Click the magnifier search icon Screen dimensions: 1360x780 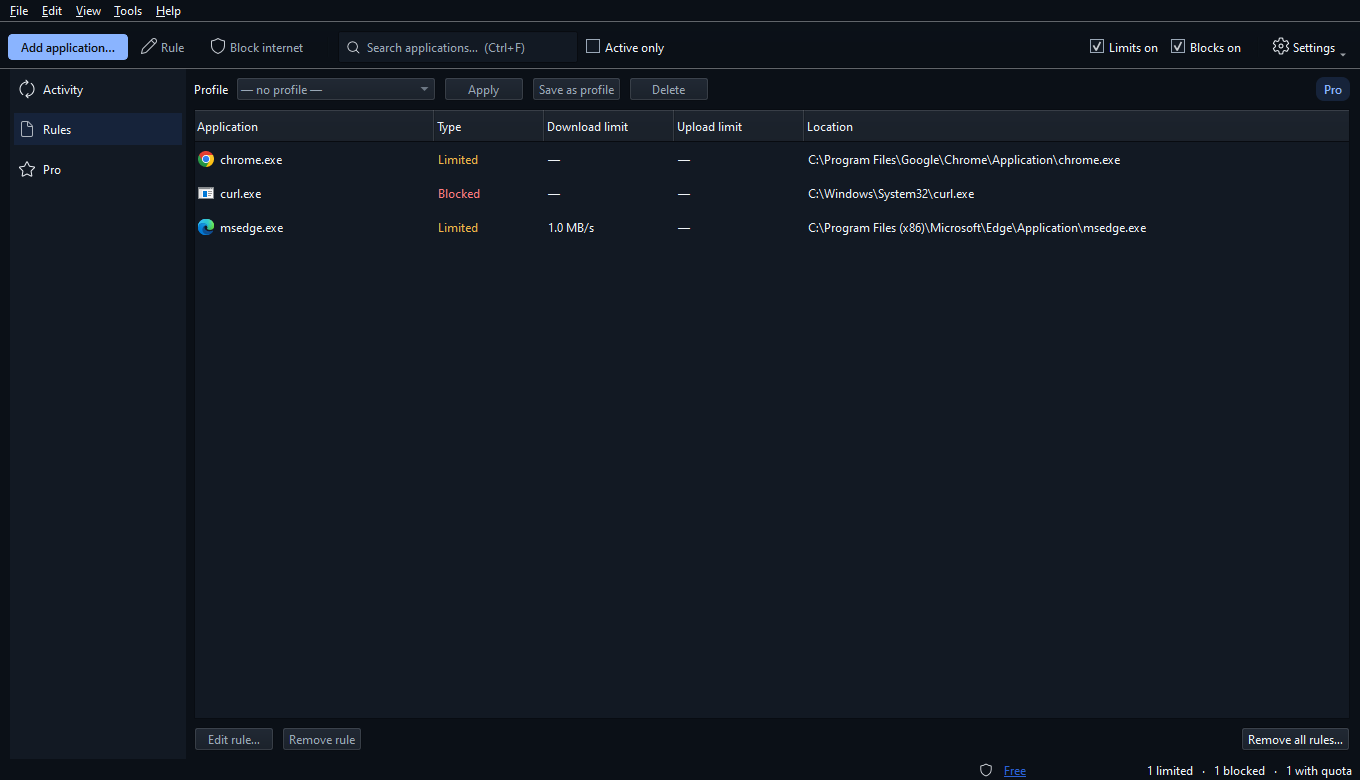pos(353,47)
